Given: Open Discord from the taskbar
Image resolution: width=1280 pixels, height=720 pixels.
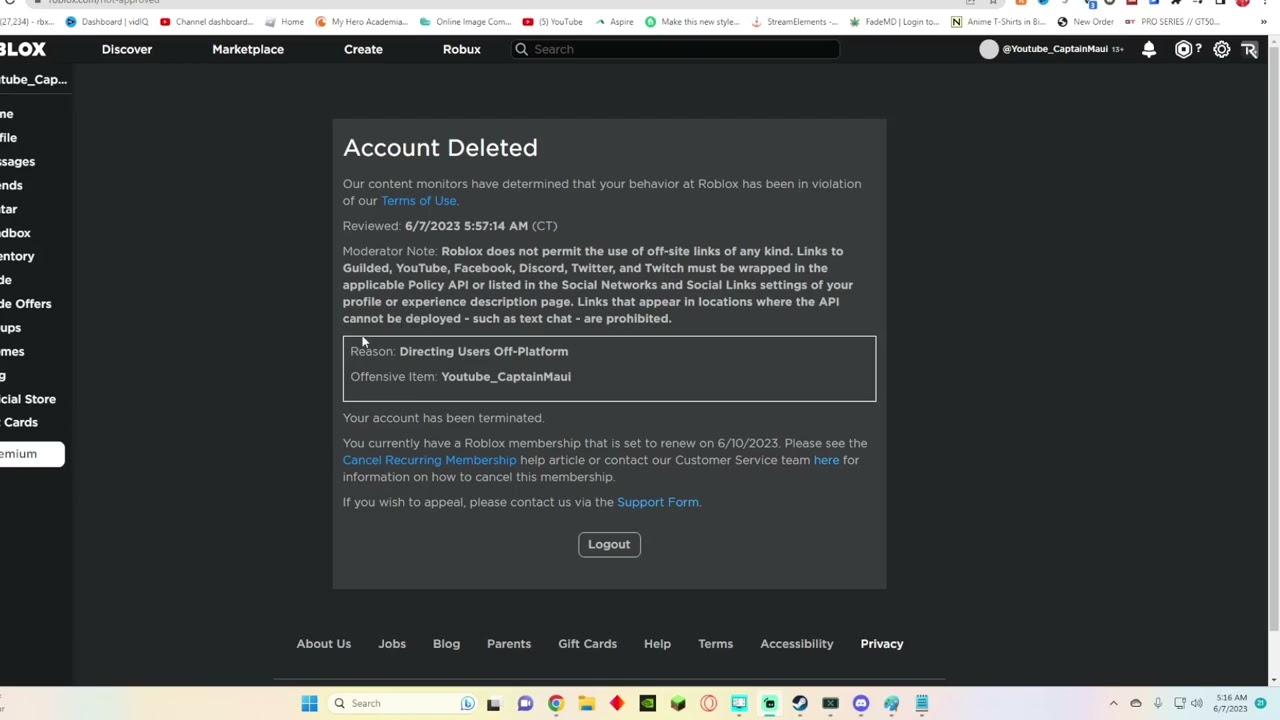Looking at the screenshot, I should 861,703.
